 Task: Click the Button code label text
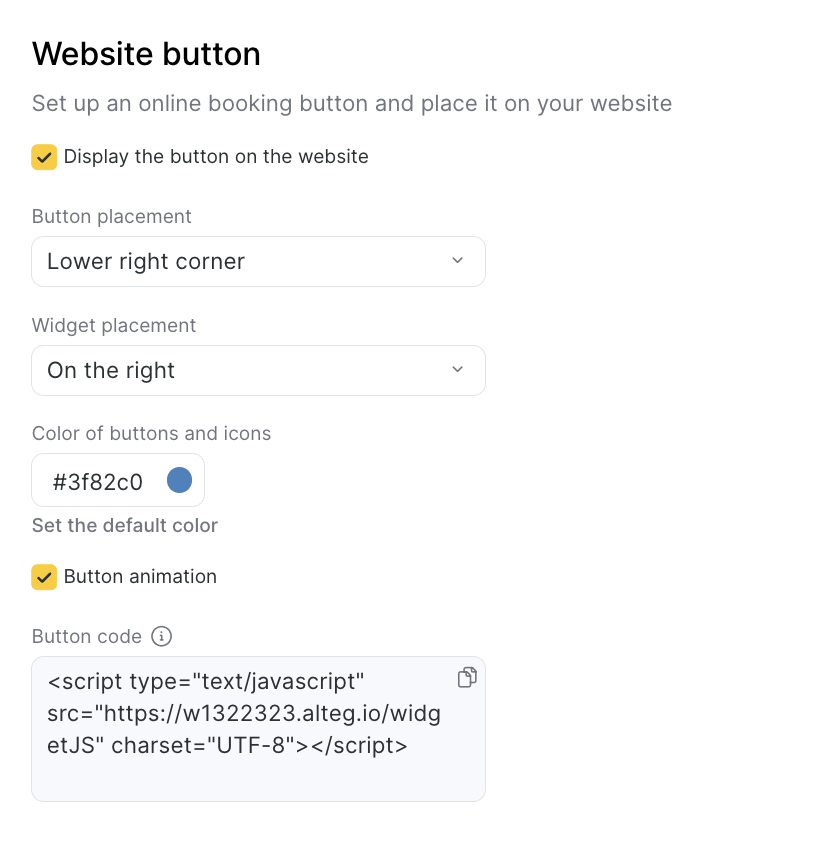coord(87,637)
